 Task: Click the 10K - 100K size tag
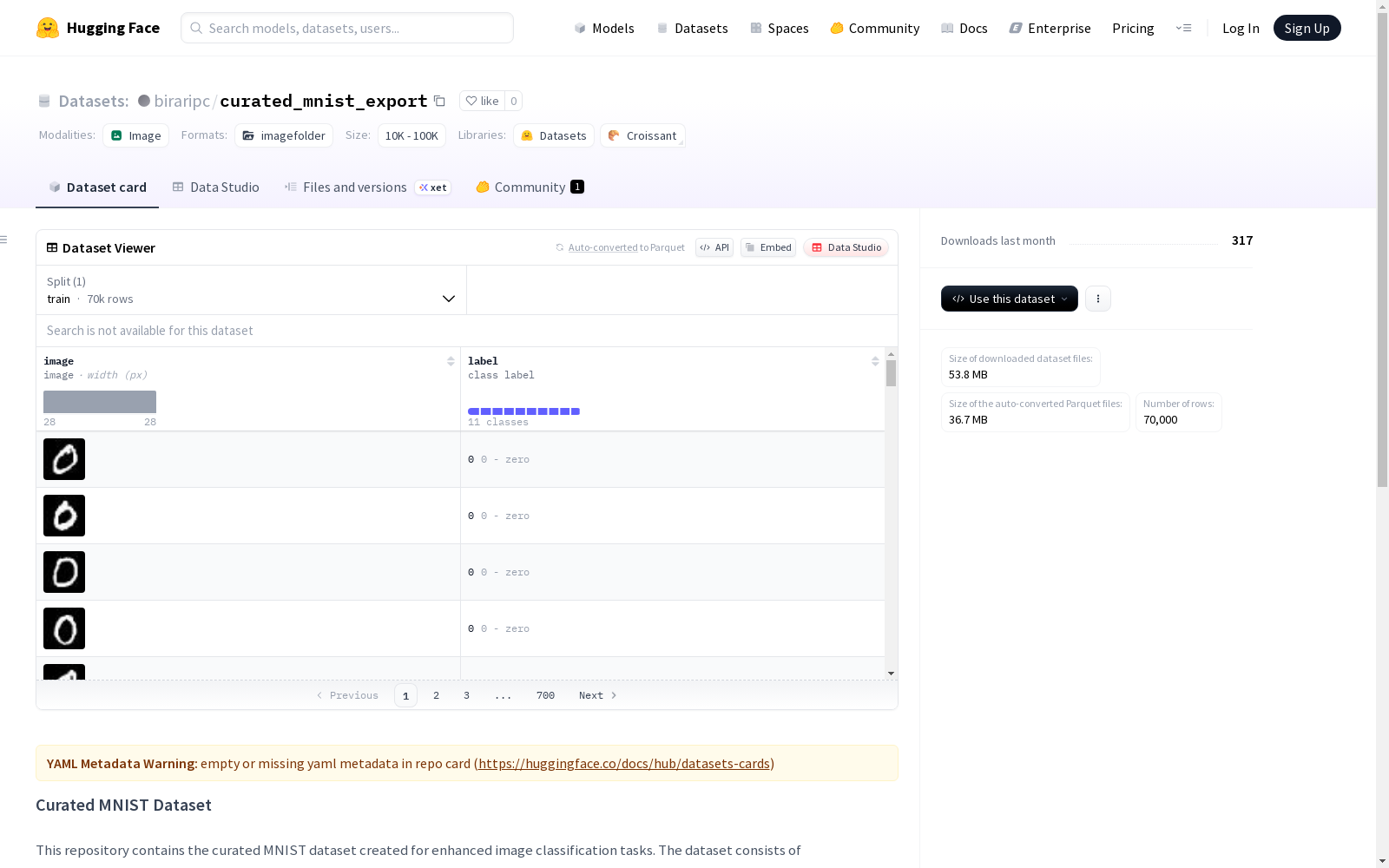click(411, 135)
